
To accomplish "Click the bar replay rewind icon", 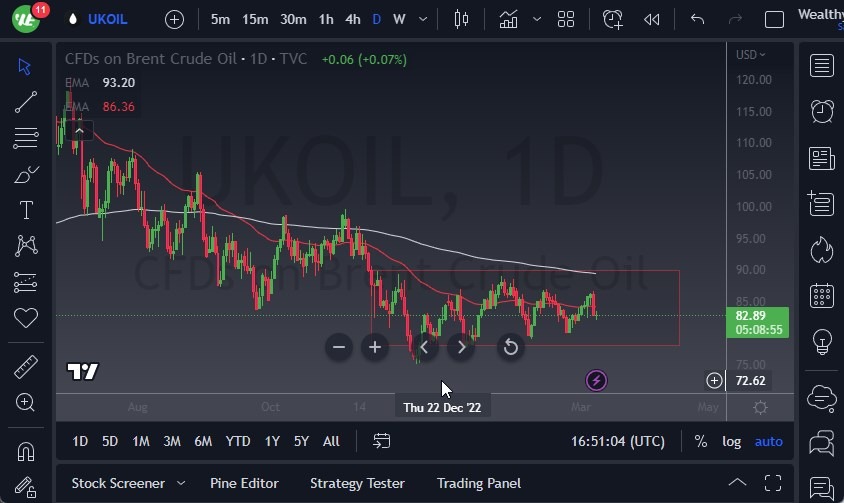I will point(651,19).
